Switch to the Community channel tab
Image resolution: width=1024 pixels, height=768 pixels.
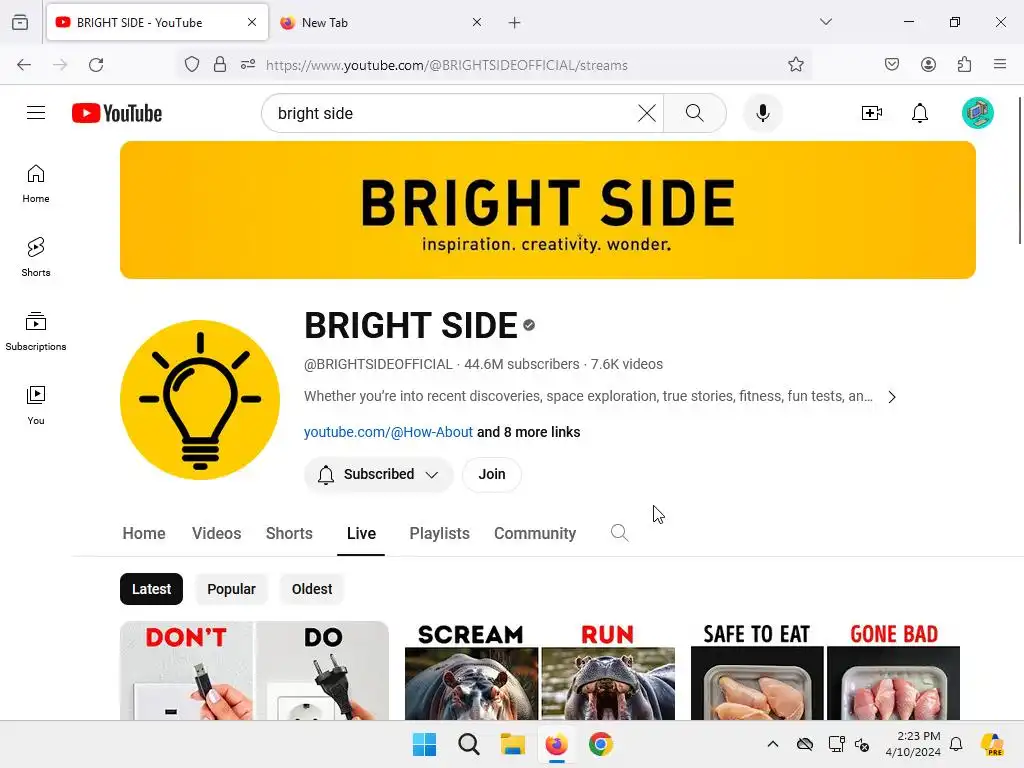535,534
